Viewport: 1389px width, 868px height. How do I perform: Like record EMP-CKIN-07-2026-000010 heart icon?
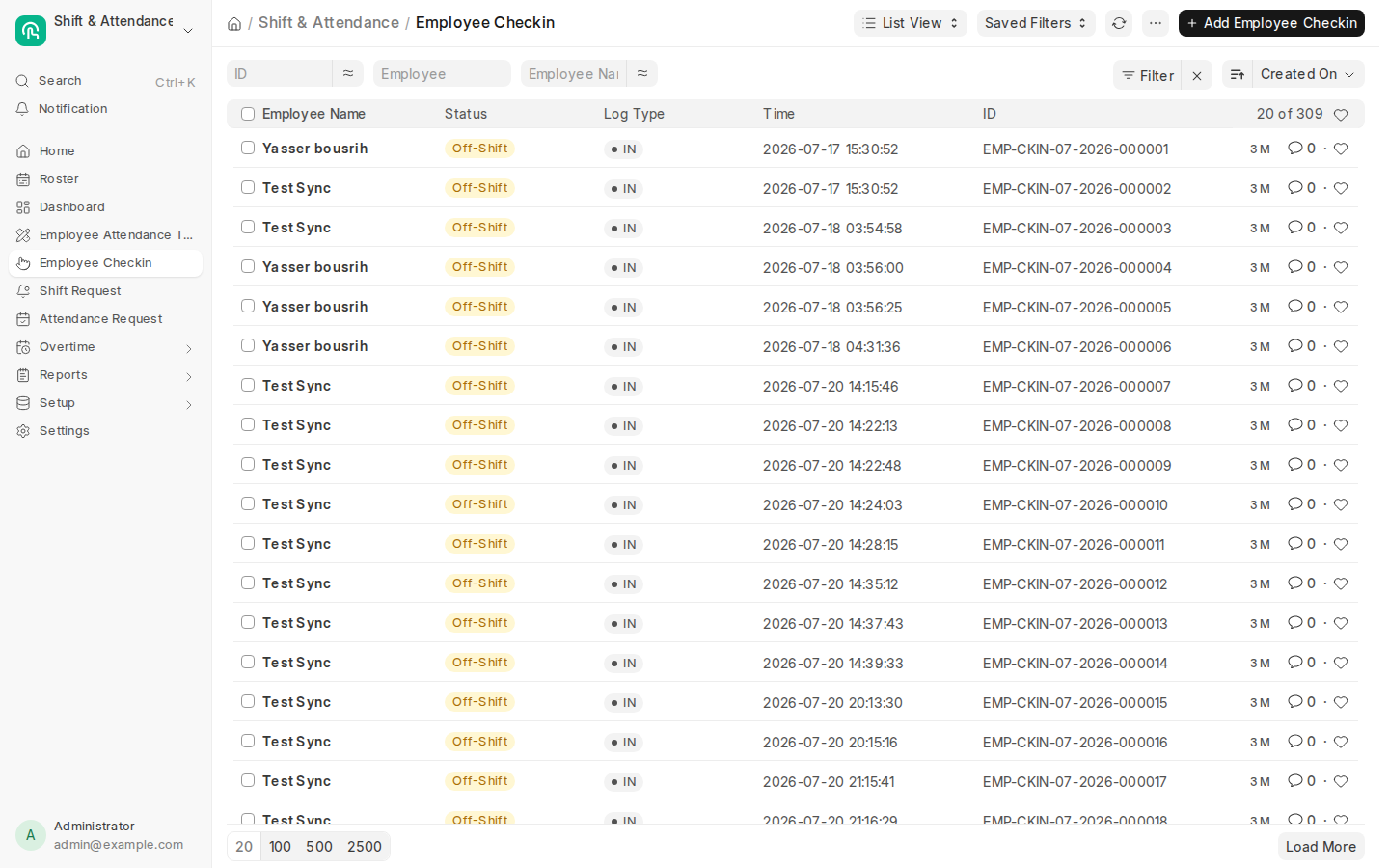pyautogui.click(x=1341, y=504)
